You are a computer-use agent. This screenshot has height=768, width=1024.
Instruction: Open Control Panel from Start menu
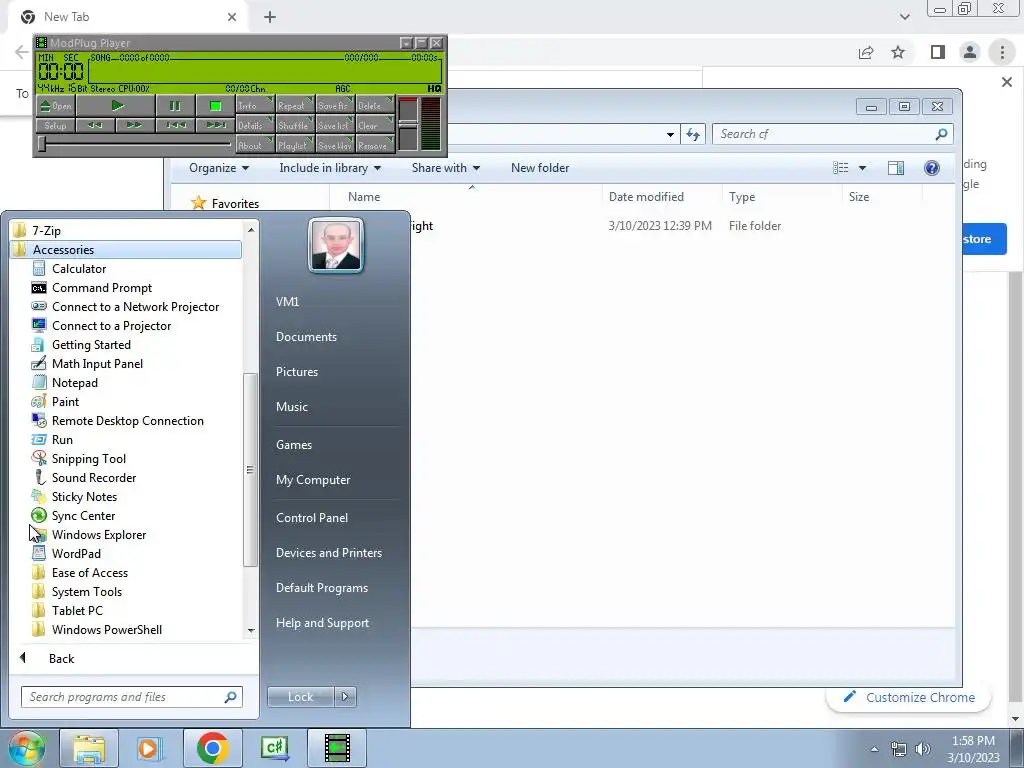click(312, 517)
